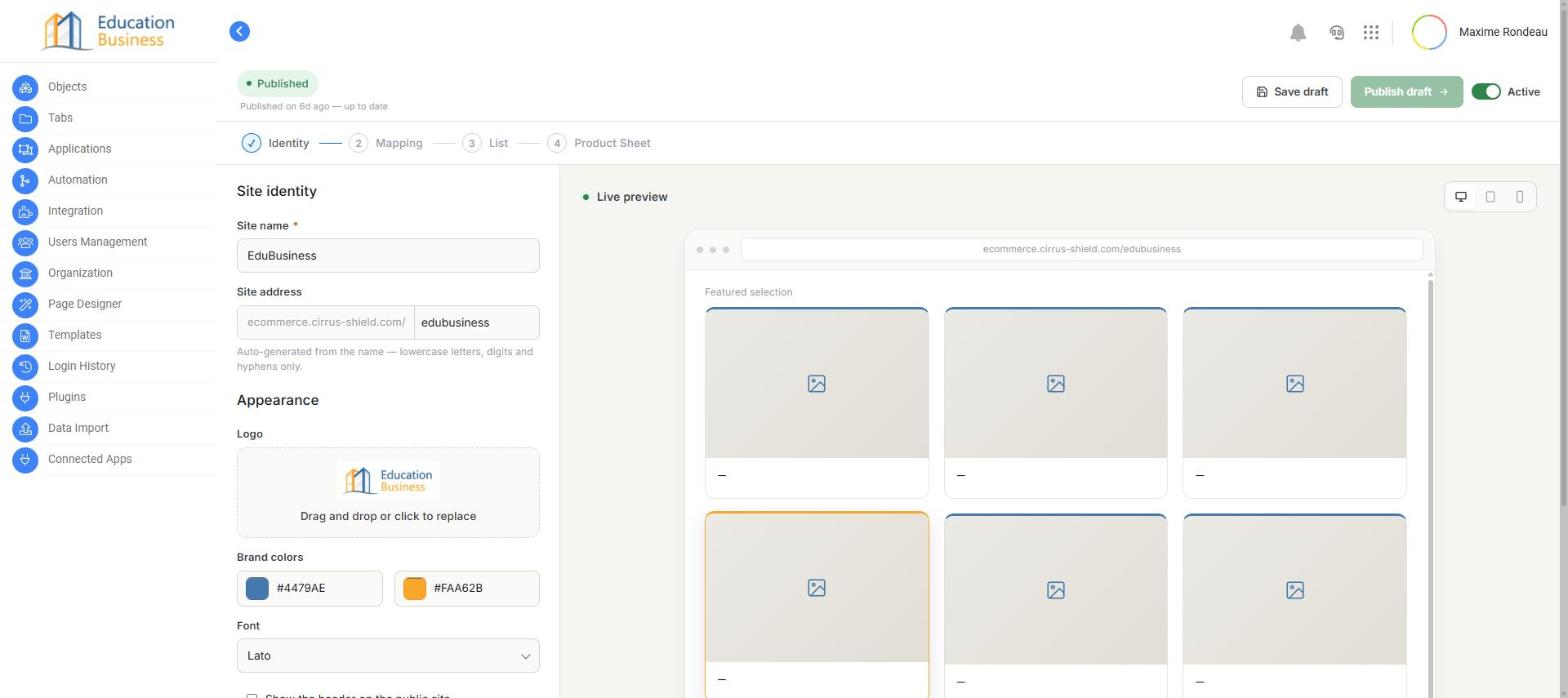Viewport: 1568px width, 698px height.
Task: Open the Font dropdown showing Lato
Action: click(x=388, y=656)
